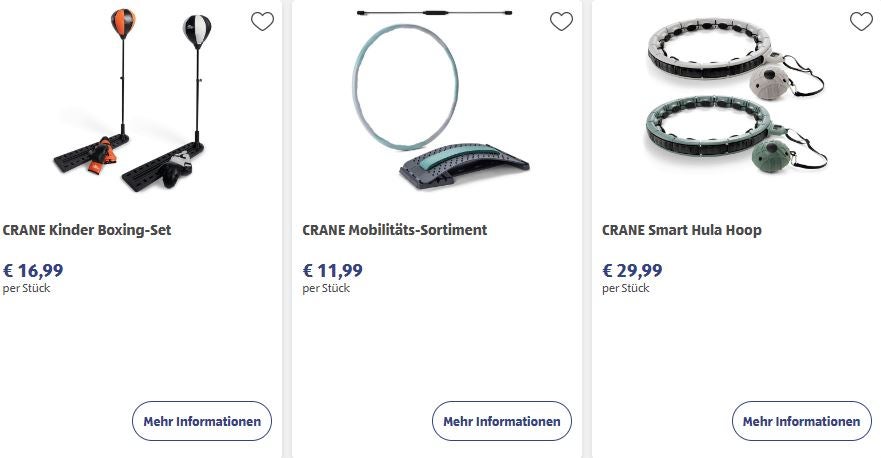Click the € 16,99 price
This screenshot has height=458, width=881.
point(33,270)
